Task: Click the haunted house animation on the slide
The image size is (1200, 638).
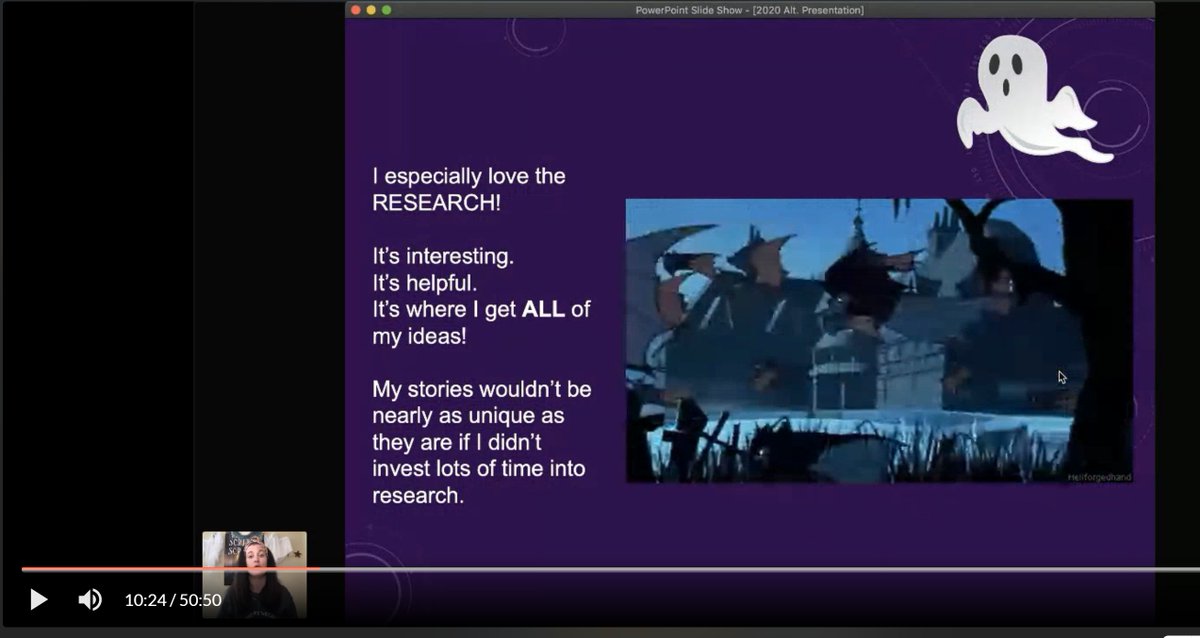Action: pyautogui.click(x=880, y=340)
